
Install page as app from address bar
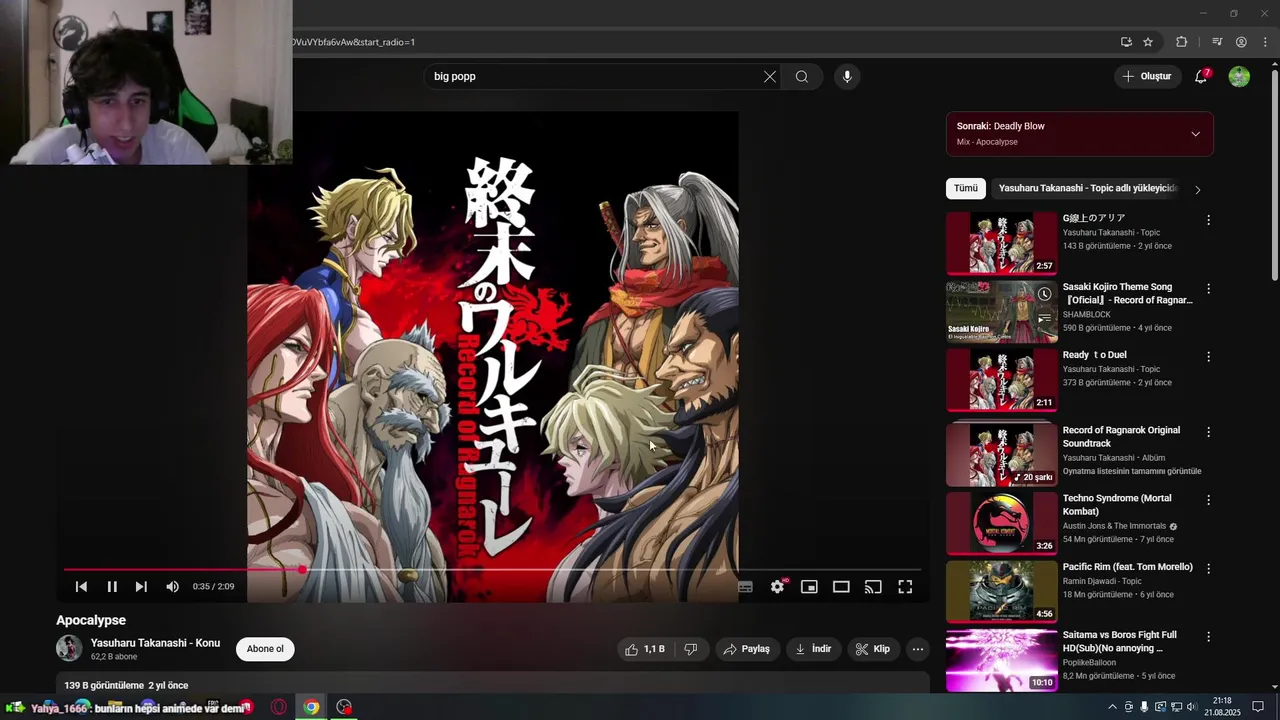click(x=1126, y=42)
